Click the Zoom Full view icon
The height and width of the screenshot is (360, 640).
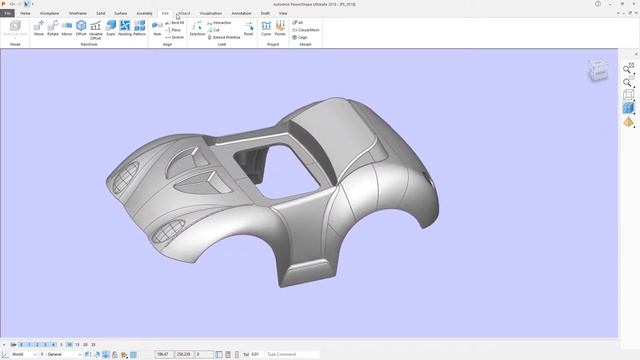point(628,68)
